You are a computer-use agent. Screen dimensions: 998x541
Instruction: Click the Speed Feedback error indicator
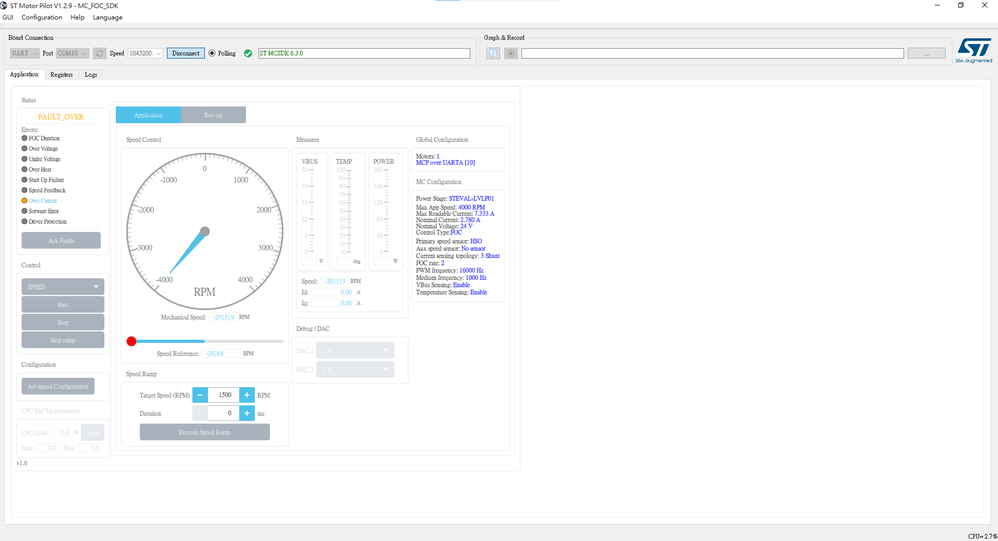pos(25,190)
